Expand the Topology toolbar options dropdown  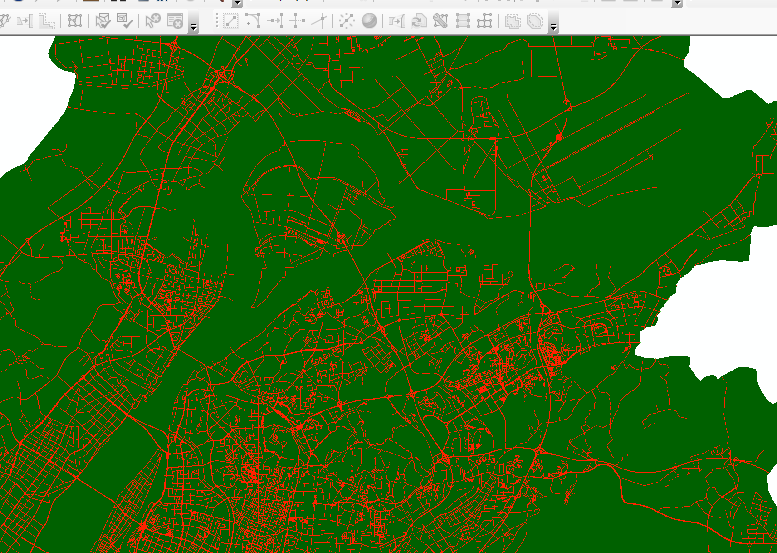[x=193, y=25]
